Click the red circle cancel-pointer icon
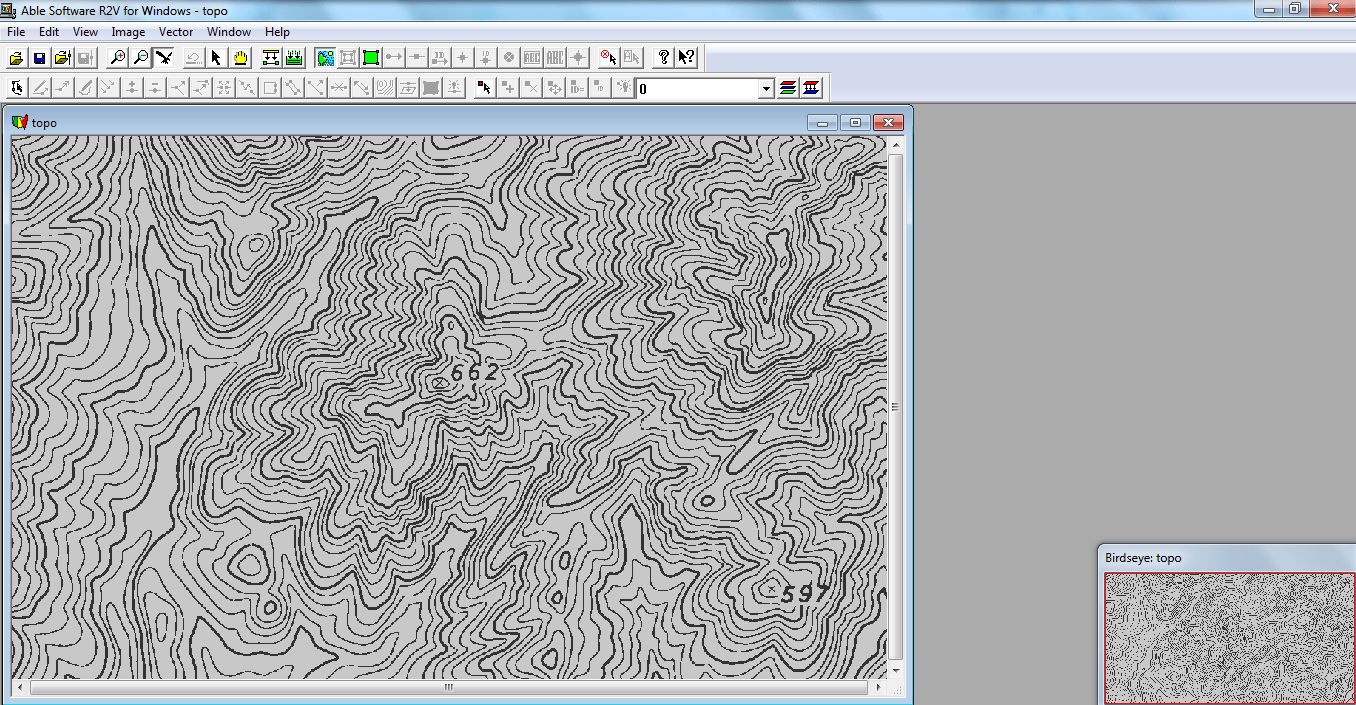The height and width of the screenshot is (705, 1356). point(609,58)
